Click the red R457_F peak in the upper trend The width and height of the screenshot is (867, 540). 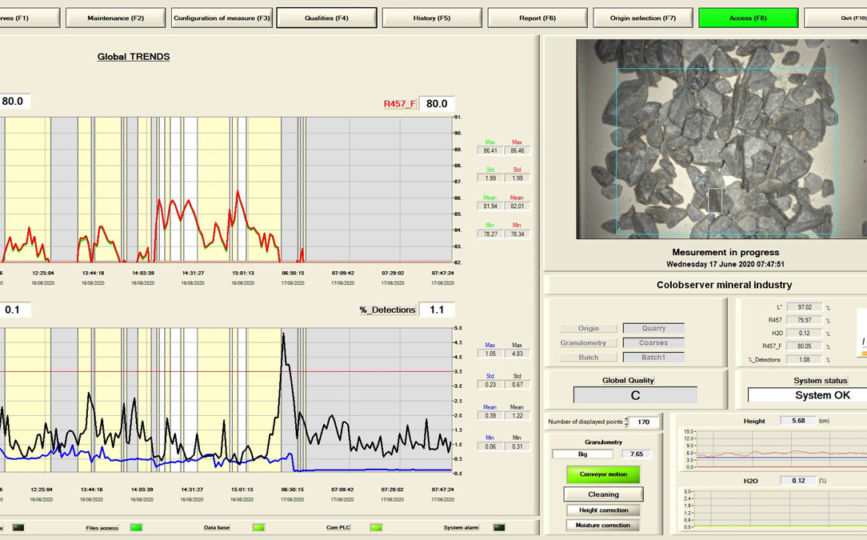point(238,193)
